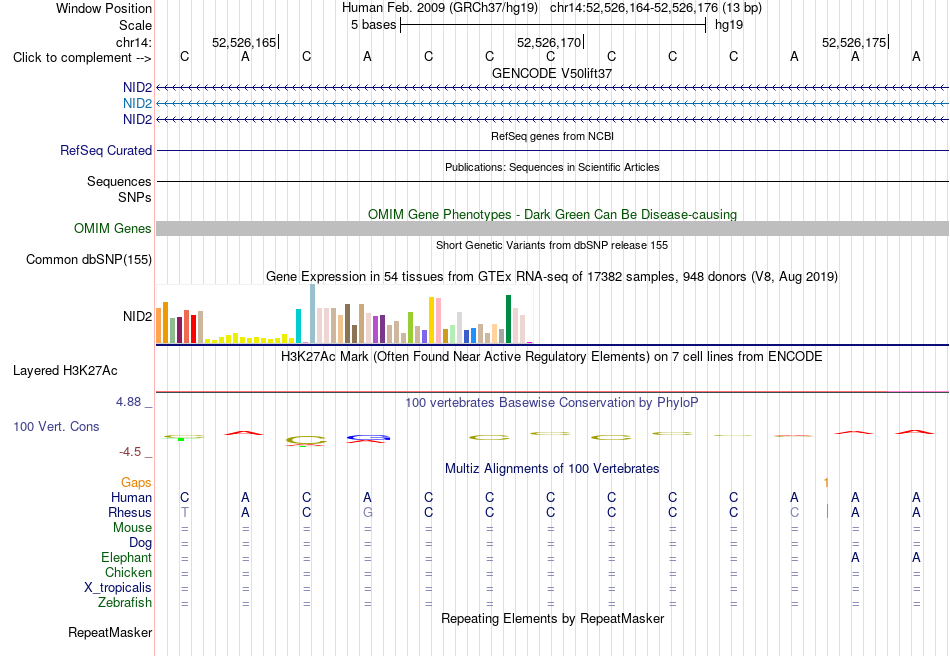Click the Sequences track label

(119, 181)
